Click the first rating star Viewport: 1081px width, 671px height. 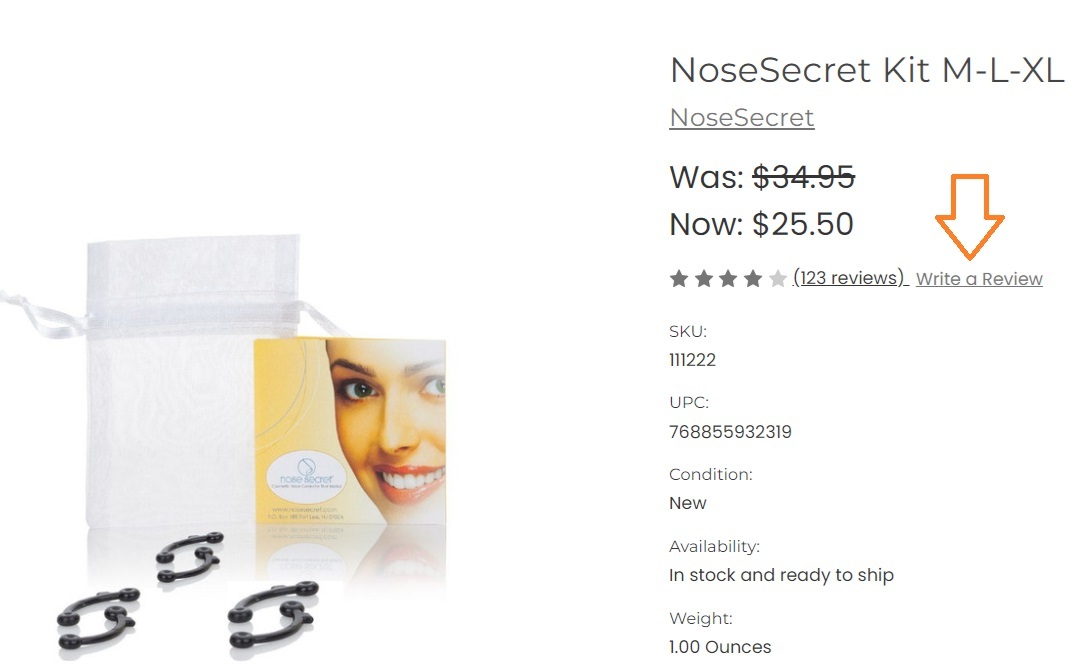pos(679,279)
